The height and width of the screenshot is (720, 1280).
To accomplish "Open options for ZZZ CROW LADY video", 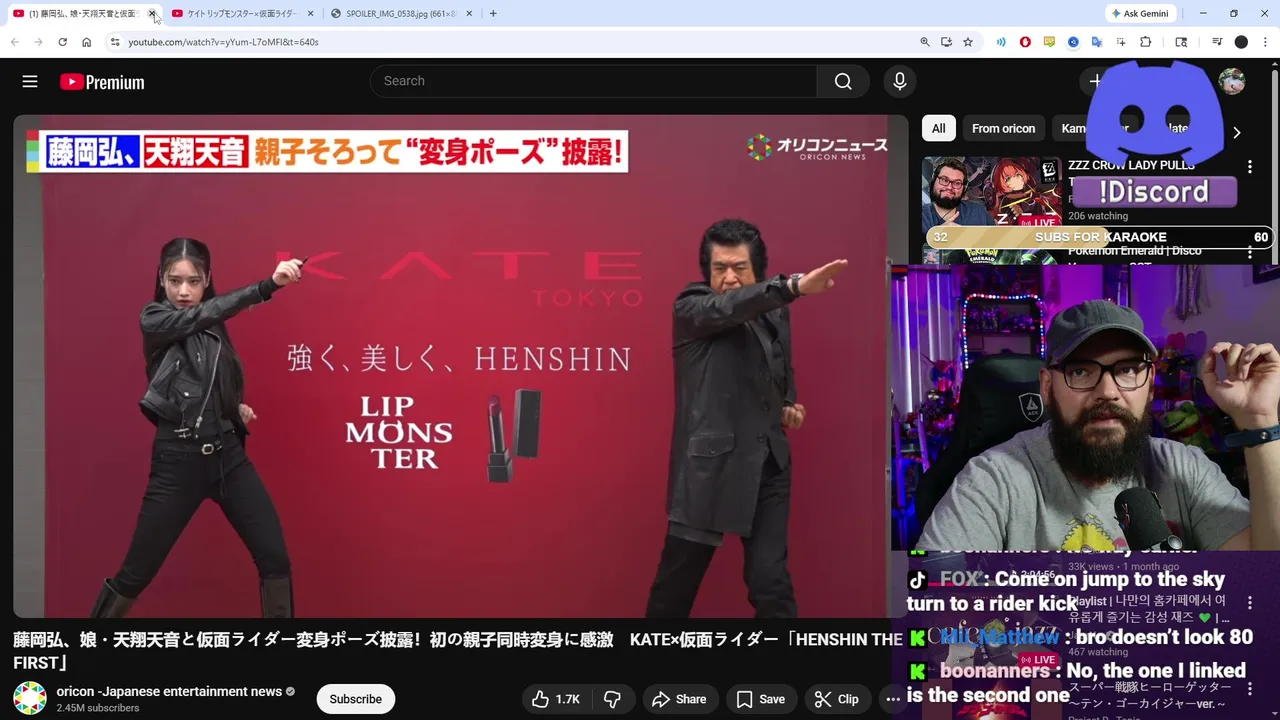I will tap(1249, 167).
